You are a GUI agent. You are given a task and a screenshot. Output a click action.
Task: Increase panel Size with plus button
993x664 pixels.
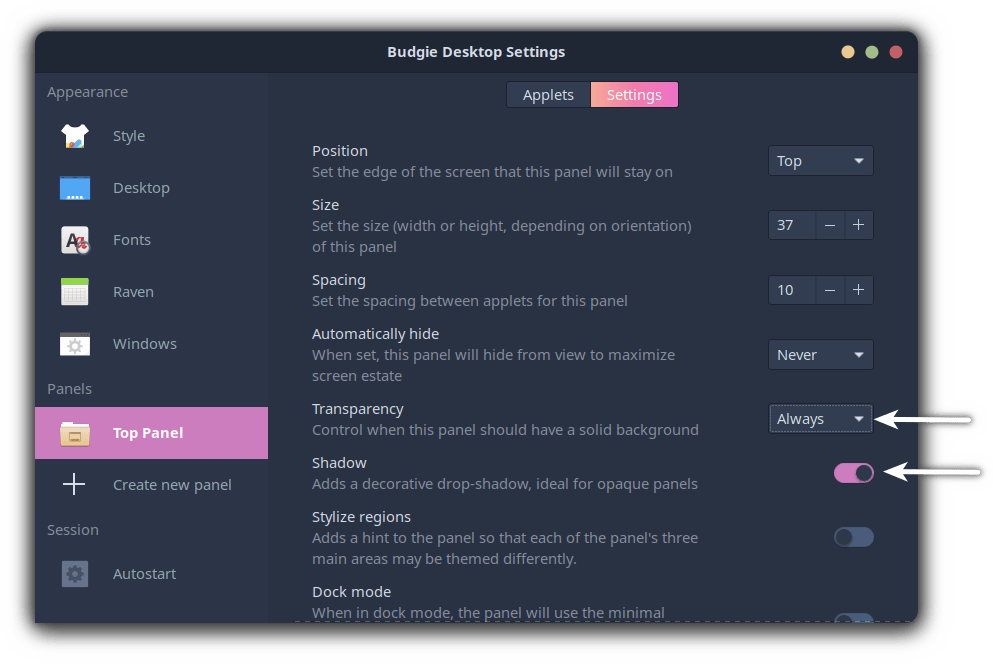(858, 225)
